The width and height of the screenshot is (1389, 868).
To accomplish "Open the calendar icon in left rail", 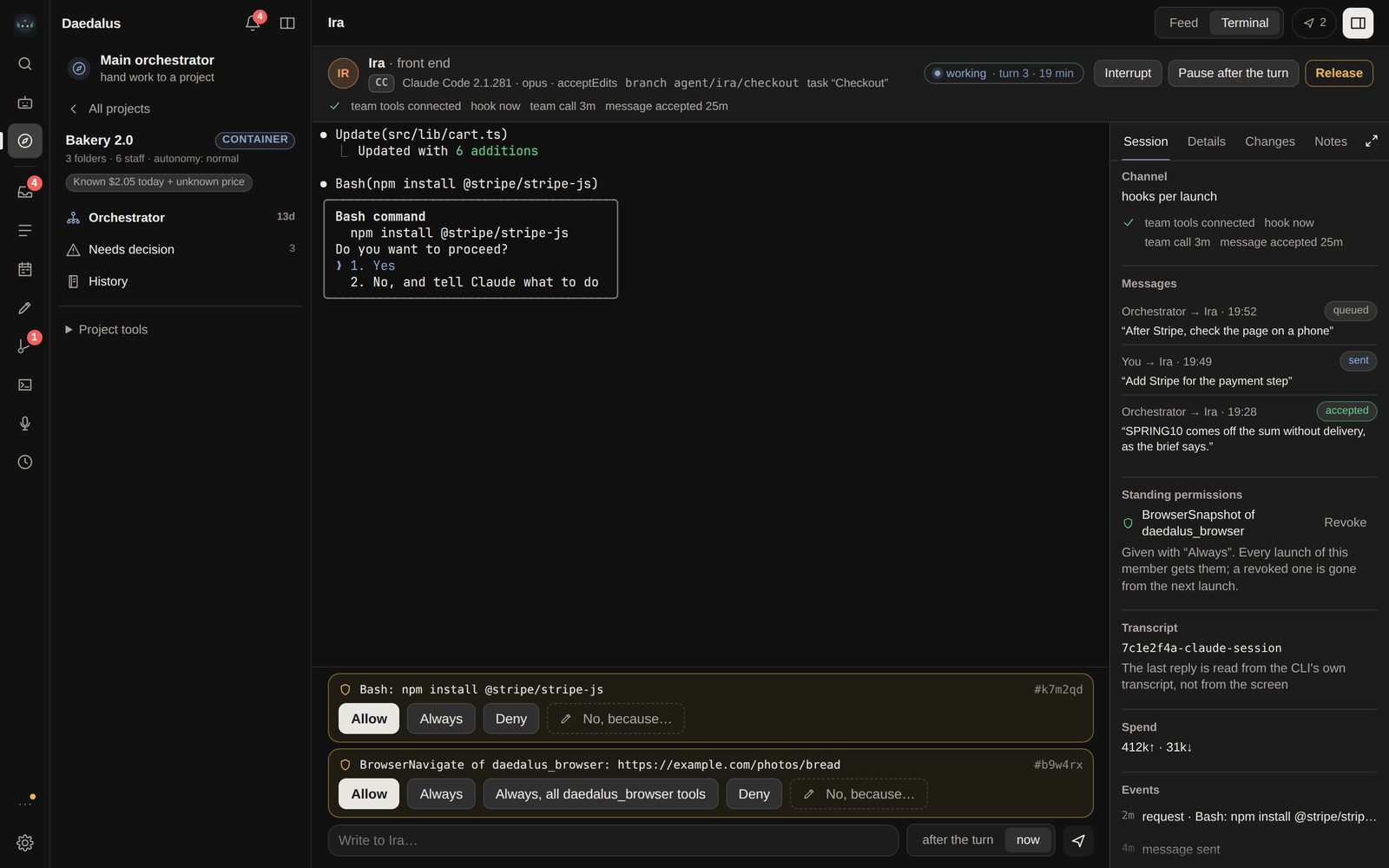I will tap(25, 269).
